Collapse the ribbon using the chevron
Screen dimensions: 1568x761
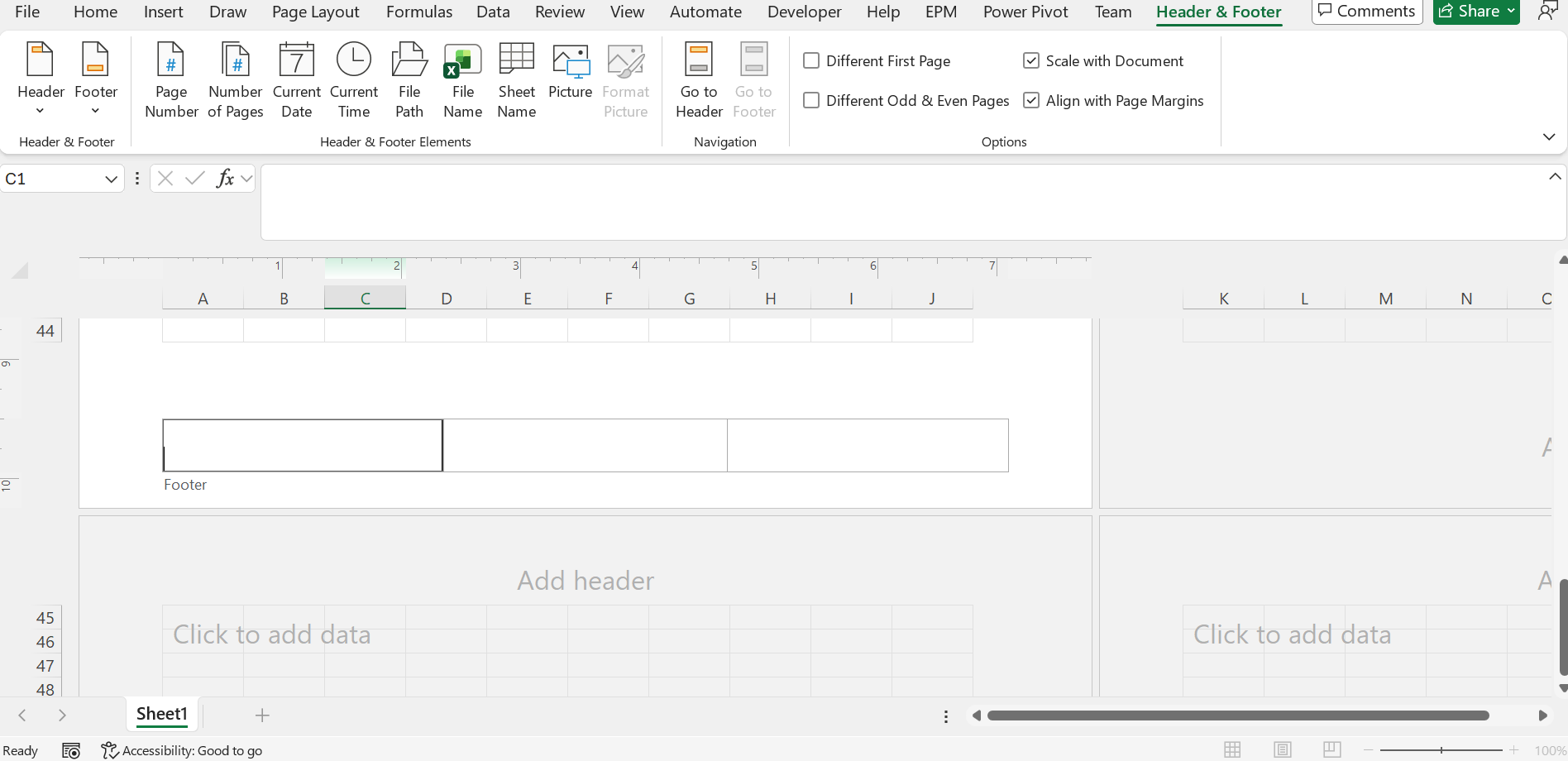click(x=1549, y=136)
